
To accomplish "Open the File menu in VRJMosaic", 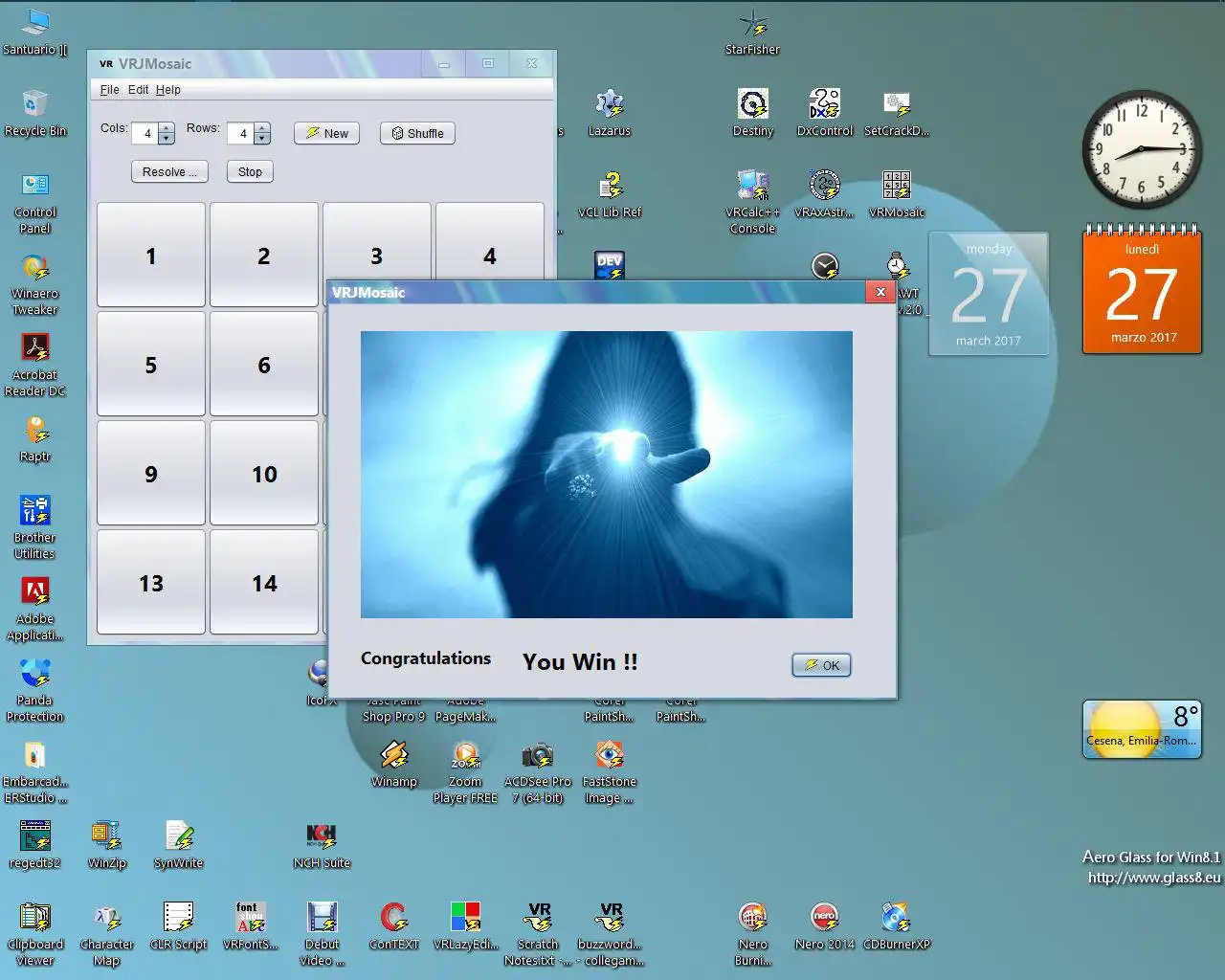I will point(109,90).
